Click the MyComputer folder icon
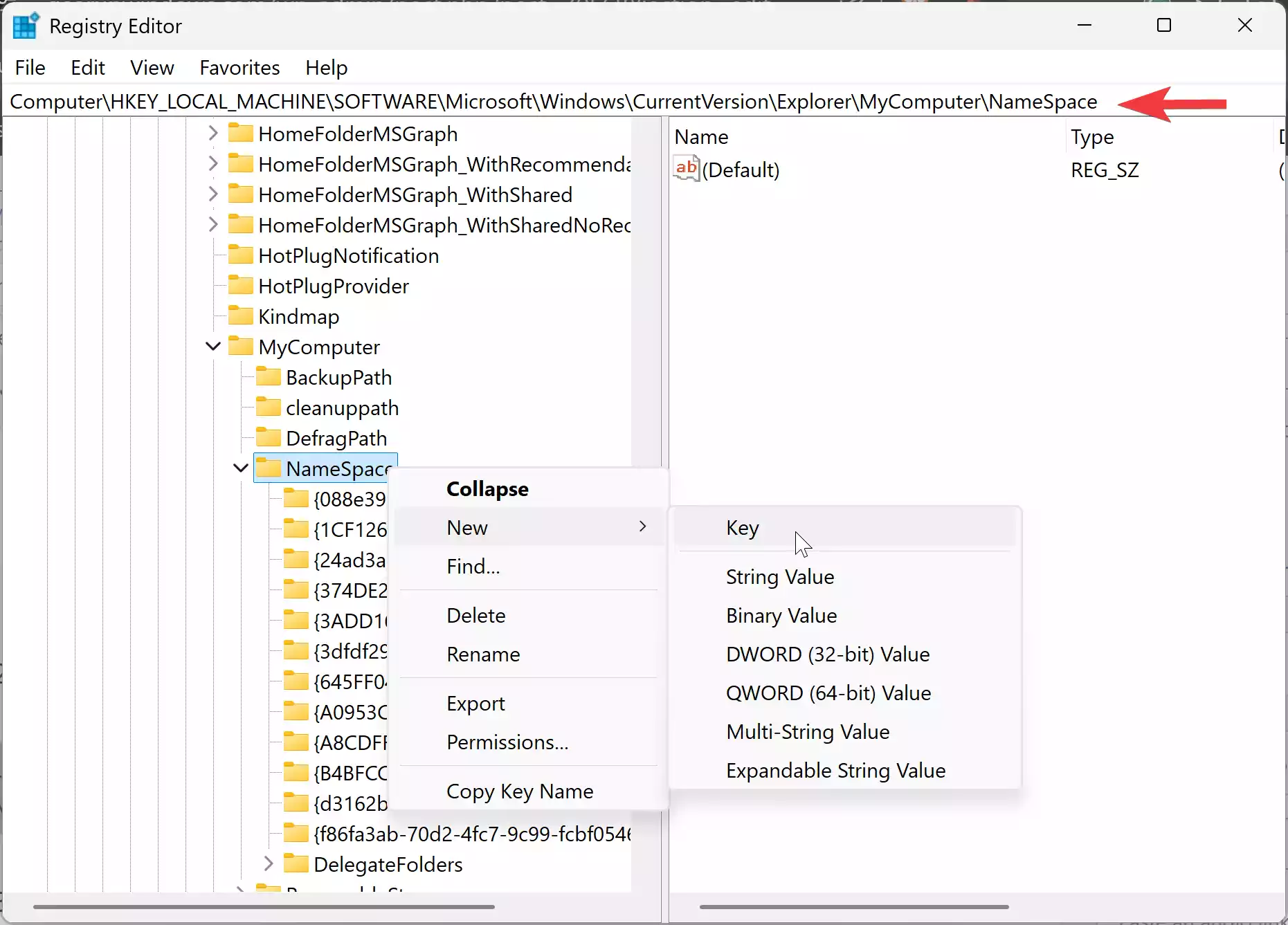This screenshot has width=1288, height=925. pos(242,346)
